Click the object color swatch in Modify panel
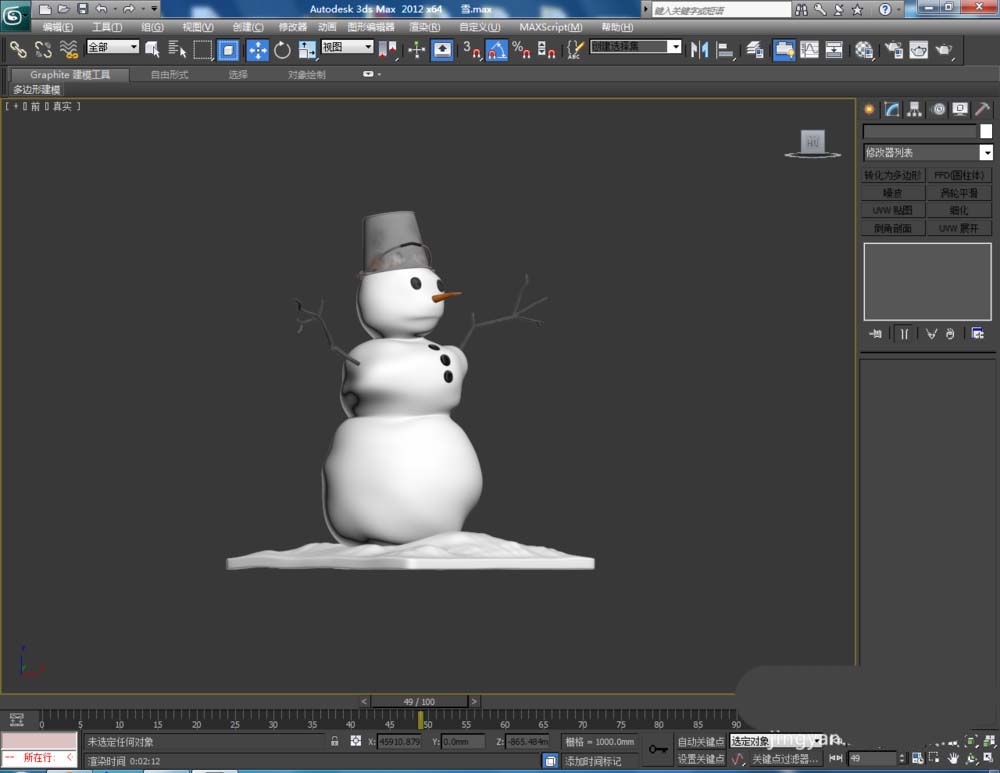Screen dimensions: 1000x773 986,131
